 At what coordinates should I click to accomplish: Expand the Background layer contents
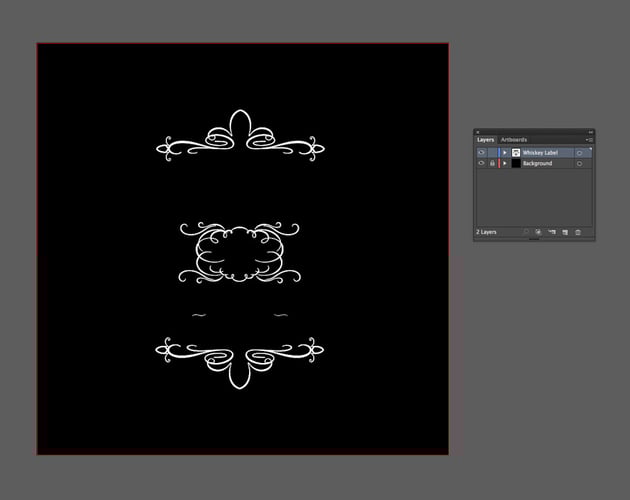505,163
